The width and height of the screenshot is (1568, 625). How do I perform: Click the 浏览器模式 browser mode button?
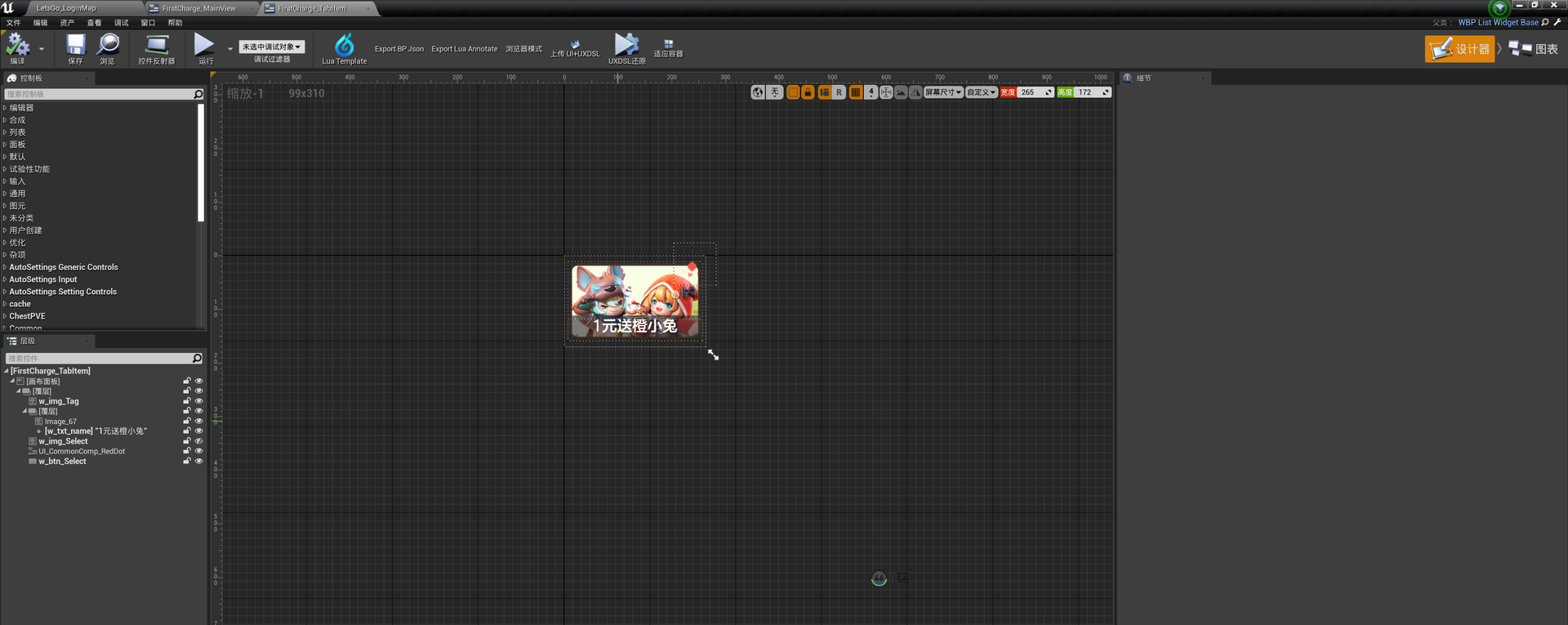pyautogui.click(x=523, y=49)
